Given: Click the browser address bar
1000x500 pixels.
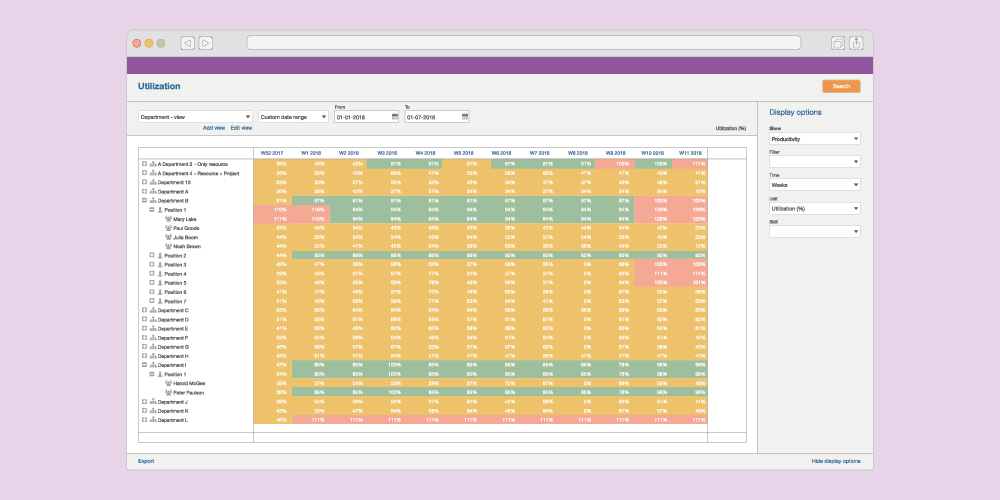Looking at the screenshot, I should click(x=523, y=43).
